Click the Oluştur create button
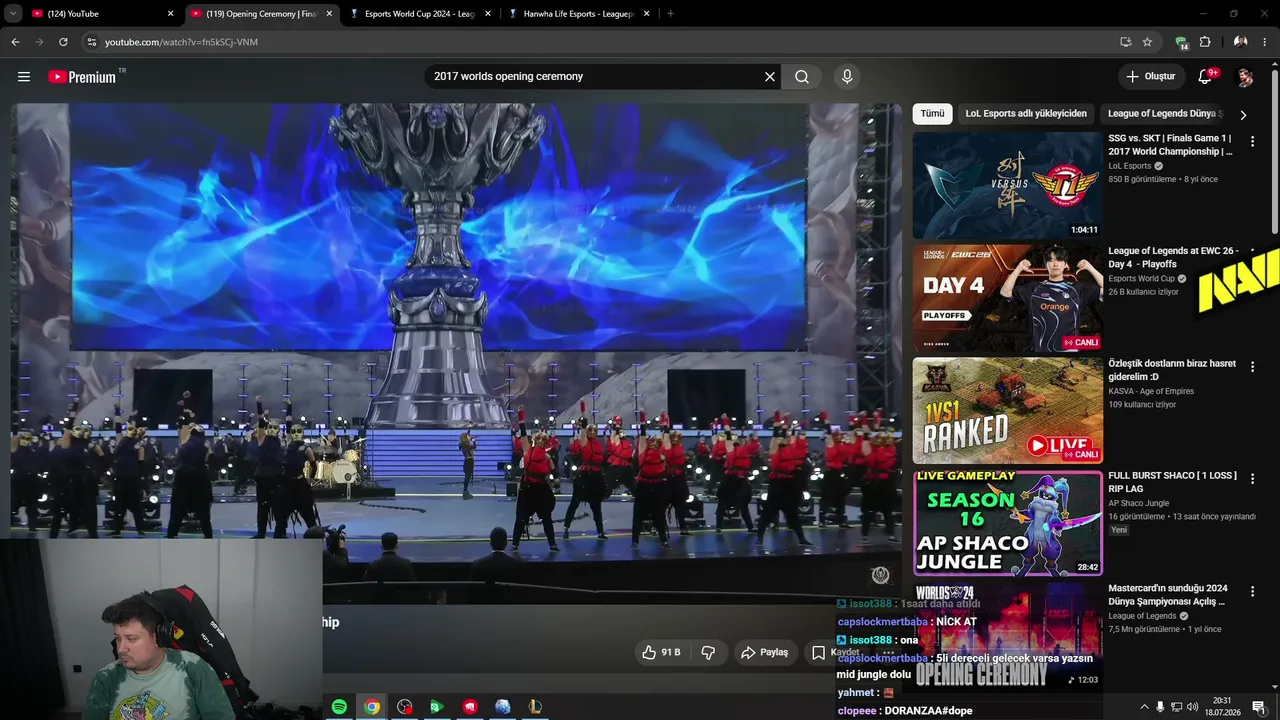Screen dimensions: 1280x720 click(x=1149, y=77)
